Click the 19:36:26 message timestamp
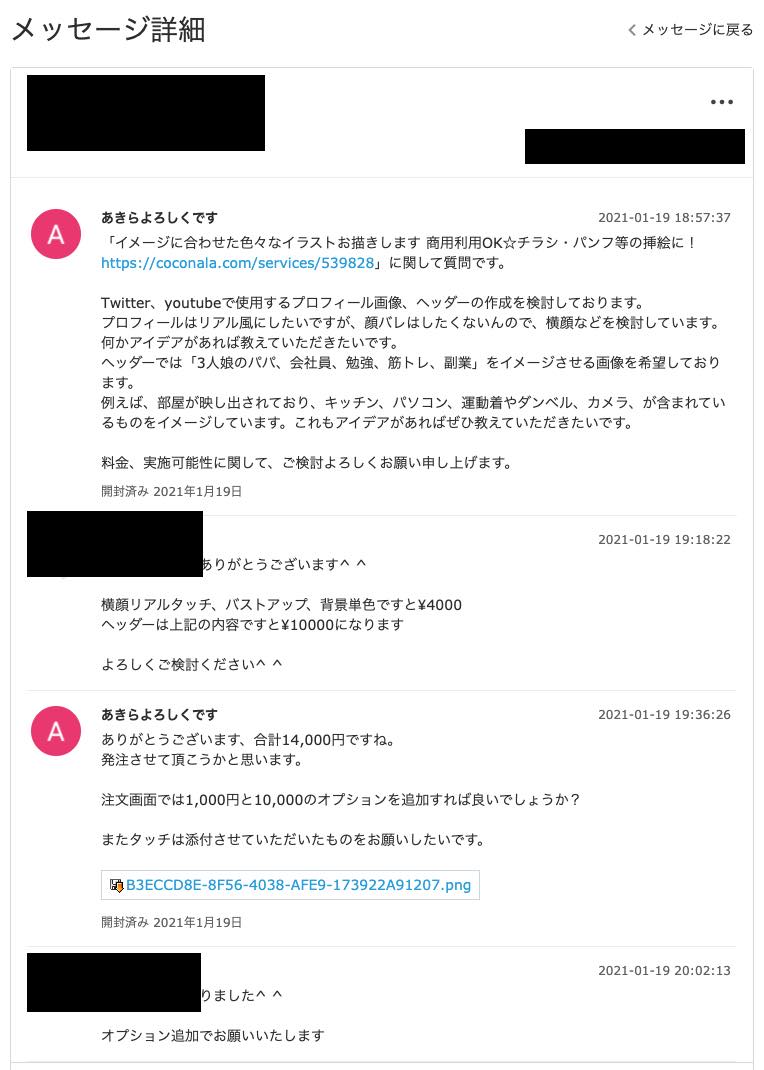 point(664,714)
